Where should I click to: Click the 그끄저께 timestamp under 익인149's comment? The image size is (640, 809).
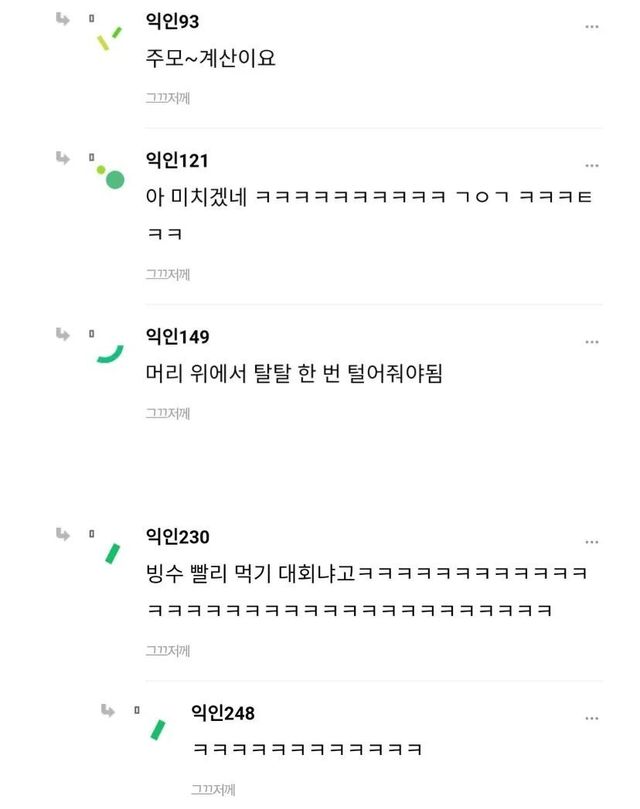[167, 411]
